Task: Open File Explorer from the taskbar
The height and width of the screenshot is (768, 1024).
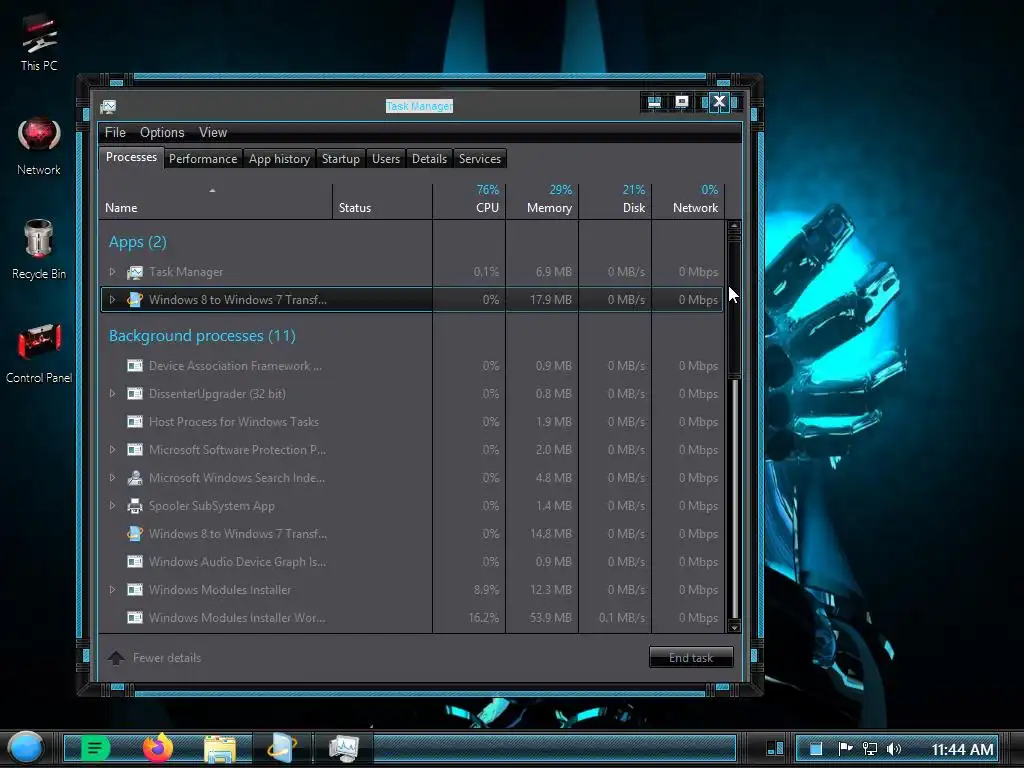Action: [219, 749]
